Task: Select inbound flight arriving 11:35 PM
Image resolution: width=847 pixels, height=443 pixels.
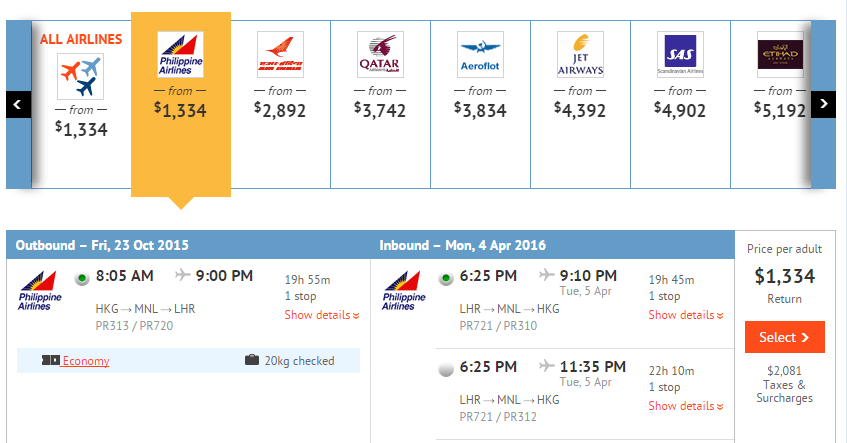Action: pos(446,369)
